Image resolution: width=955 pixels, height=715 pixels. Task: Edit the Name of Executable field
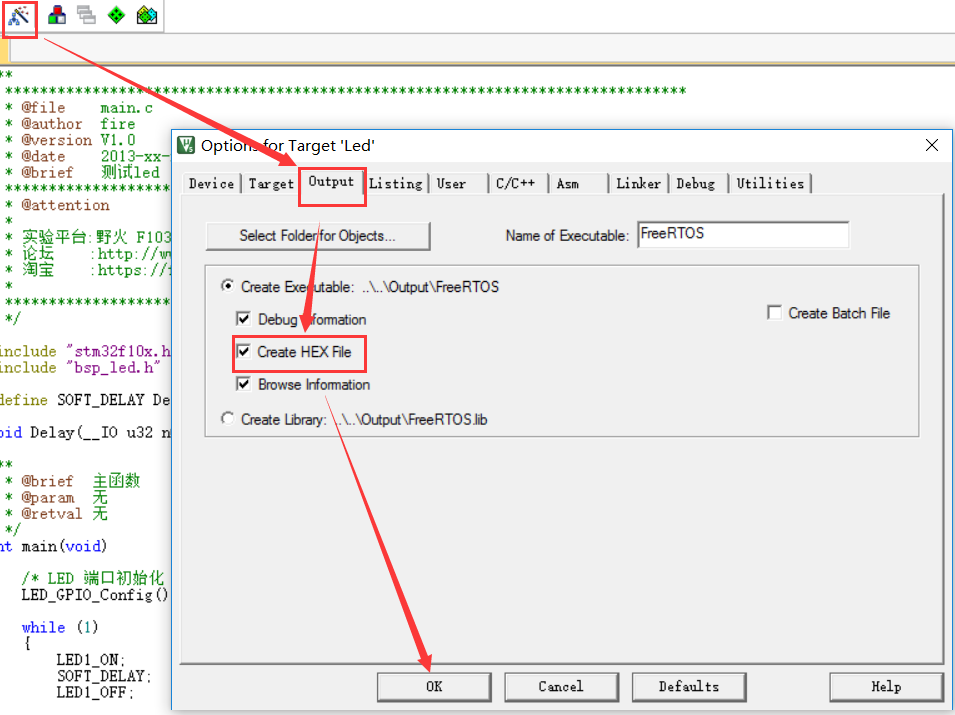743,234
